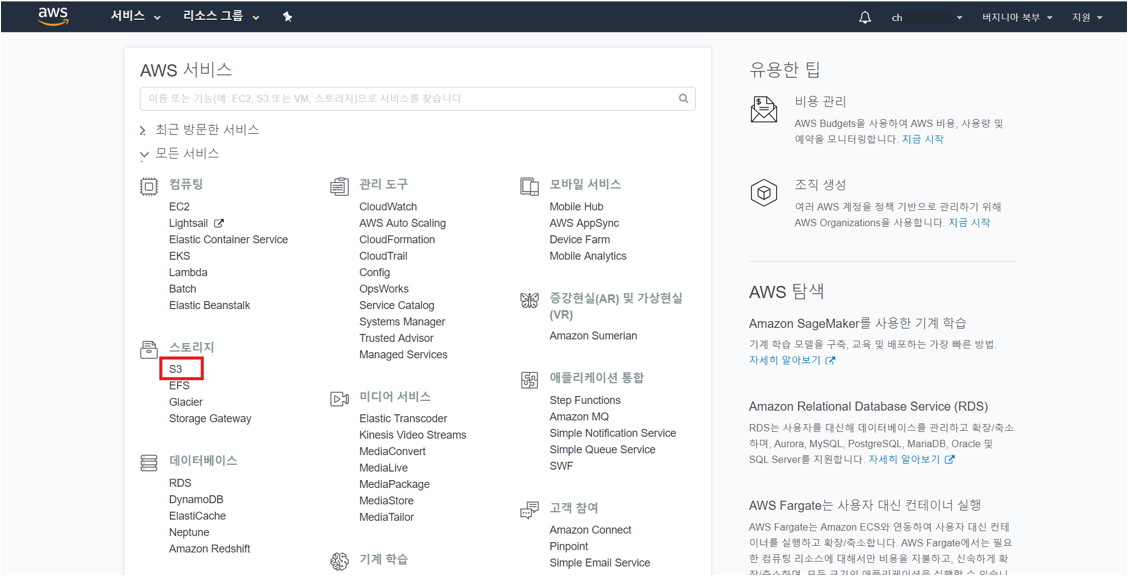Click the pin shortcut icon in navbar
Image resolution: width=1128 pixels, height=577 pixels.
[x=287, y=17]
